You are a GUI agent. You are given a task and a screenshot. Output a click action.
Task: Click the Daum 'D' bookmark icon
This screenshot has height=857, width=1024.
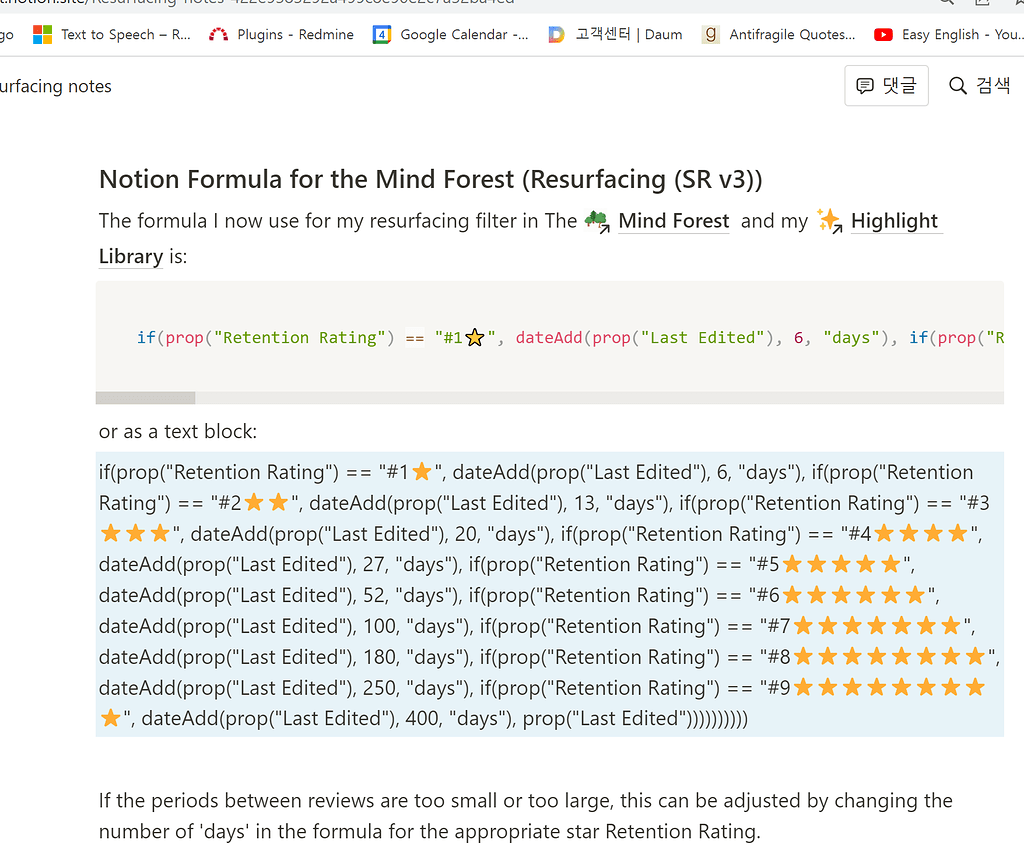(x=556, y=35)
